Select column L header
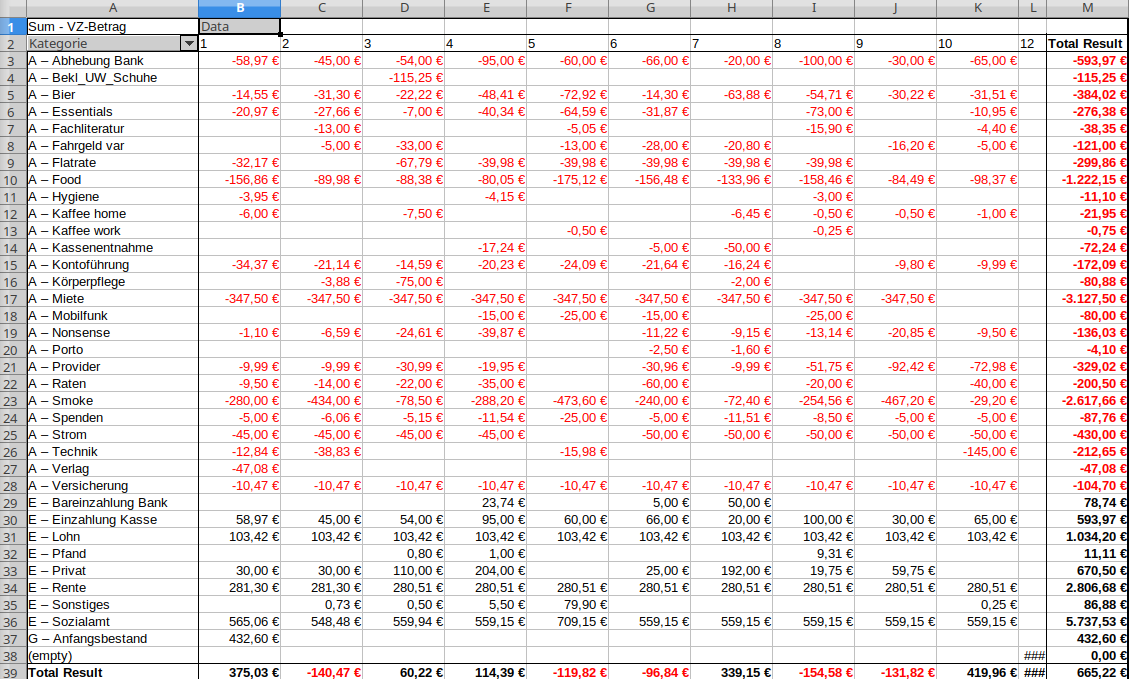This screenshot has height=679, width=1129. pos(1032,8)
